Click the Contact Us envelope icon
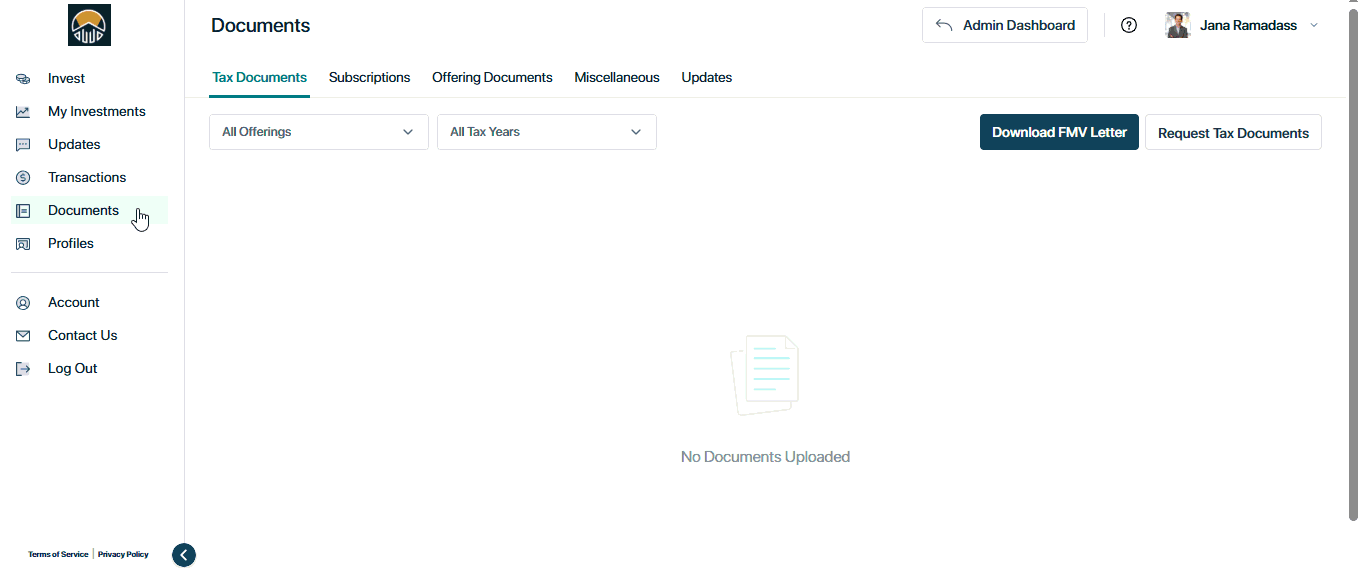The width and height of the screenshot is (1360, 568). coord(23,336)
